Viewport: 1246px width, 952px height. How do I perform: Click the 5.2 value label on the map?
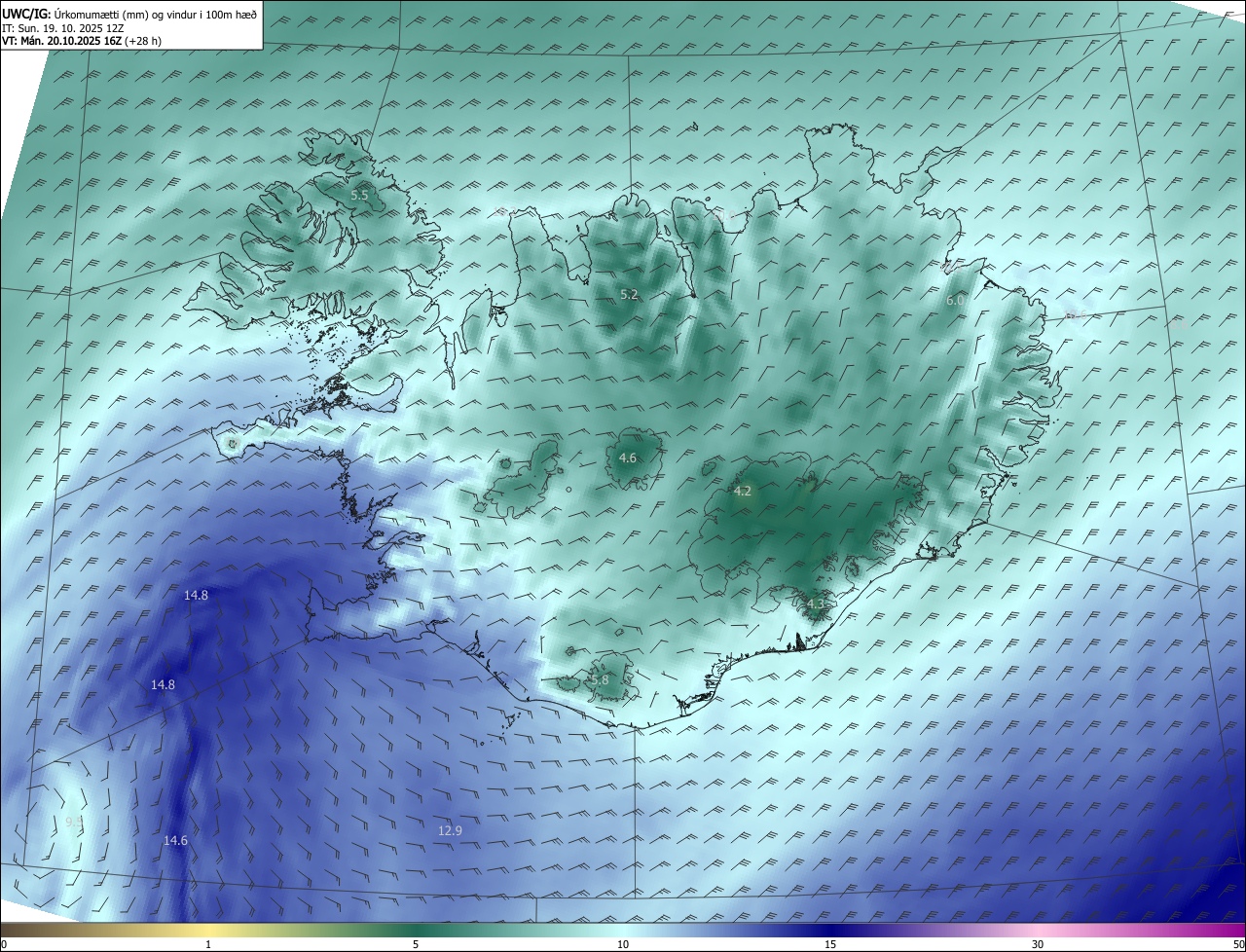tap(629, 295)
